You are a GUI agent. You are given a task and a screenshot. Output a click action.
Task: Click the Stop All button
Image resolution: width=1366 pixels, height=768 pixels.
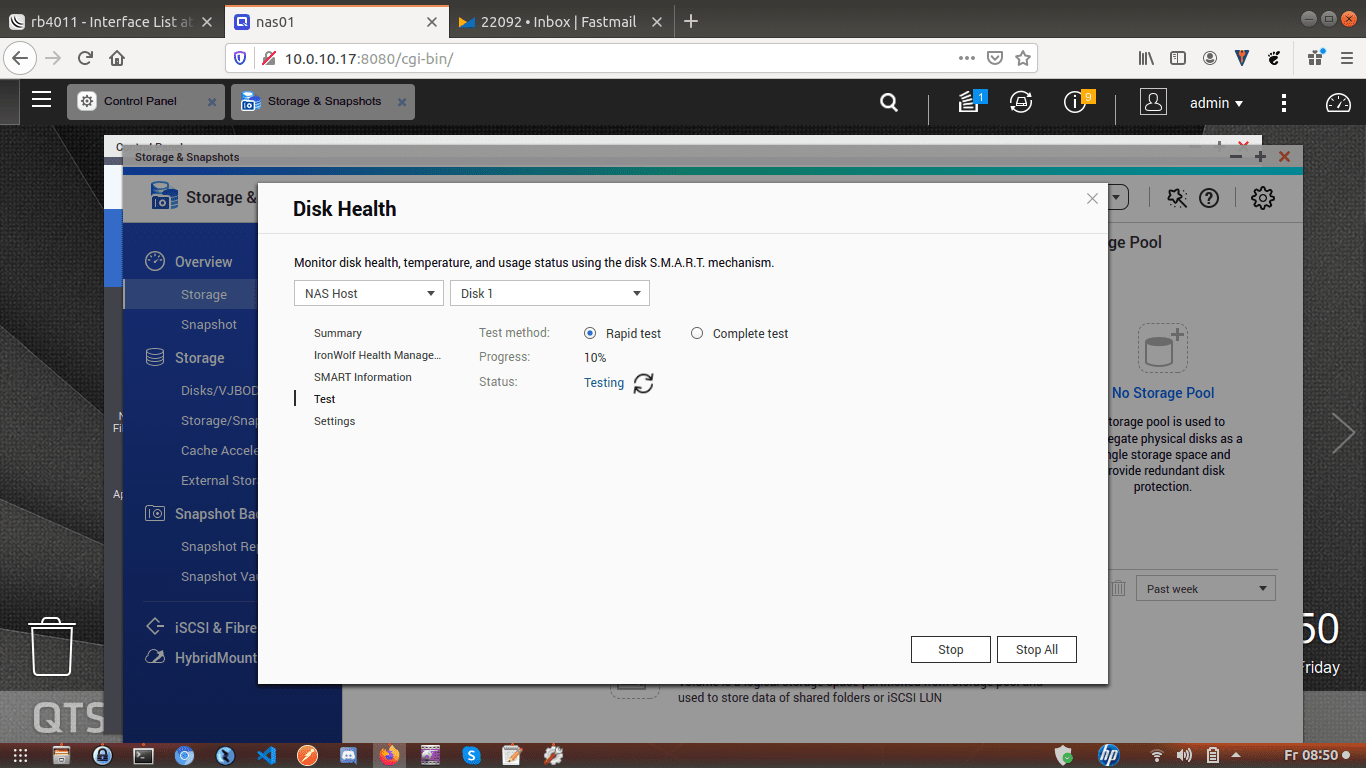point(1037,649)
